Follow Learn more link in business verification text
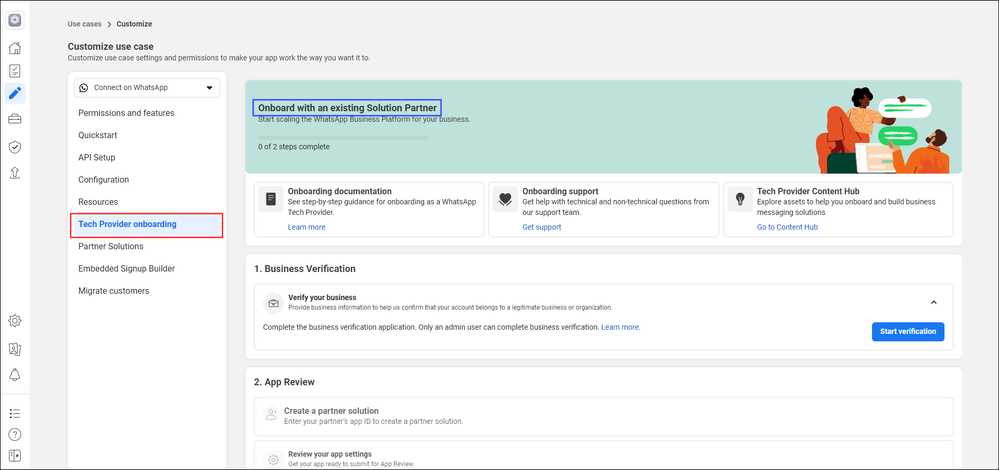Viewport: 999px width, 470px height. [620, 327]
